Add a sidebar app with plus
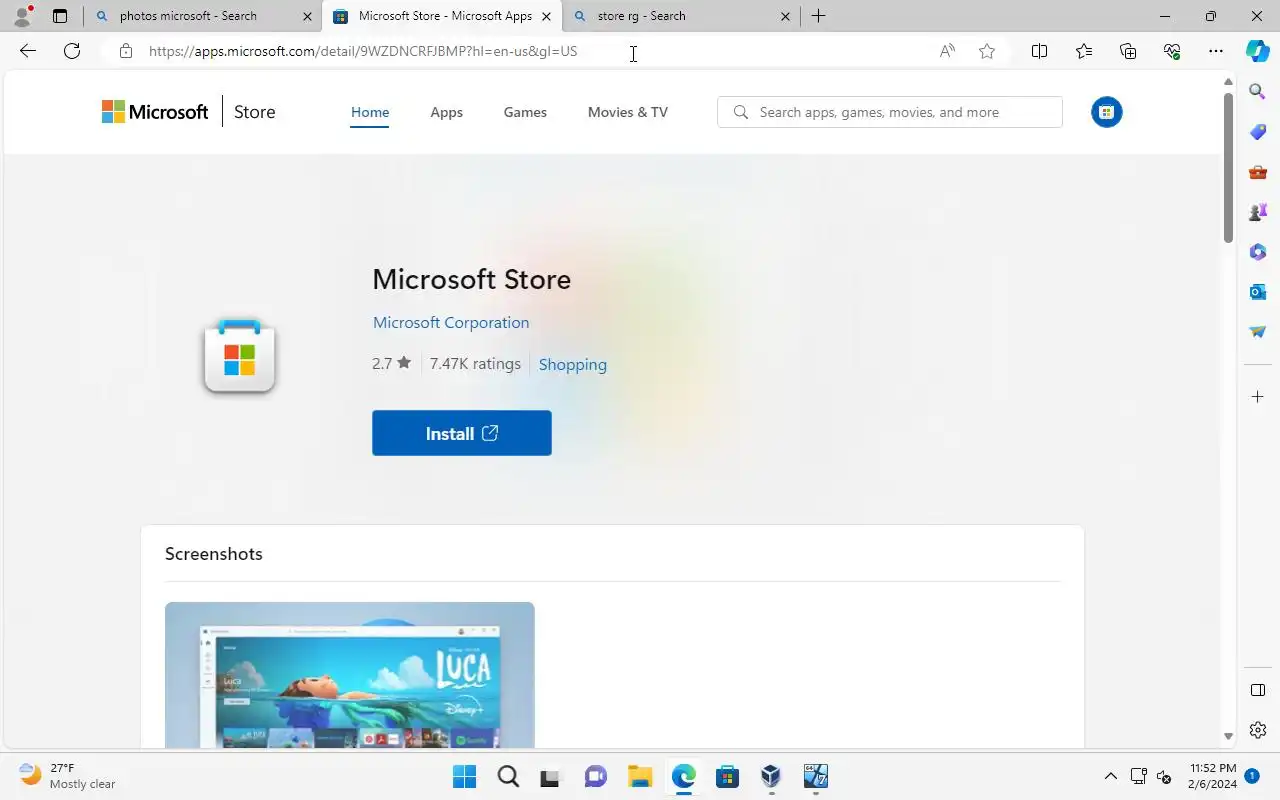This screenshot has width=1280, height=800. [x=1258, y=397]
